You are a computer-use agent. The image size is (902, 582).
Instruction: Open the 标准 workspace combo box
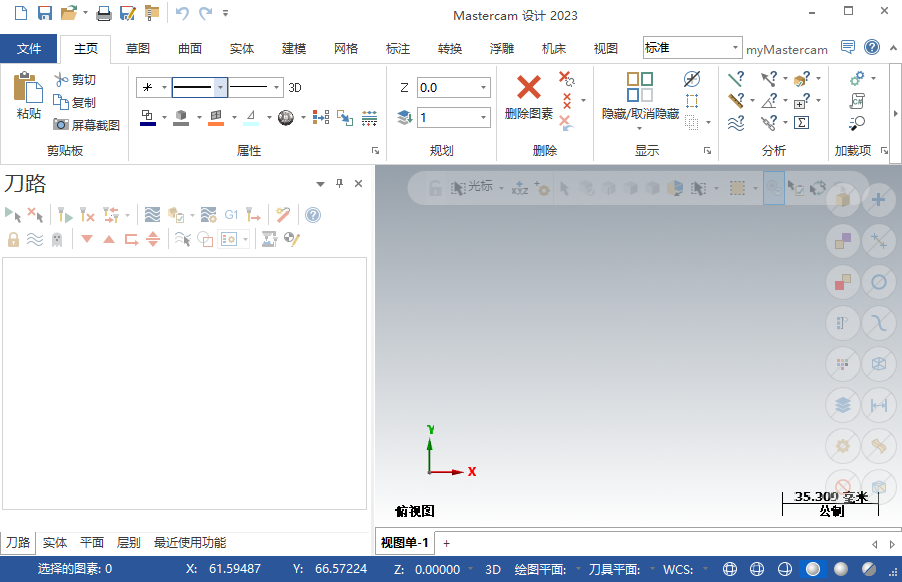coord(736,48)
